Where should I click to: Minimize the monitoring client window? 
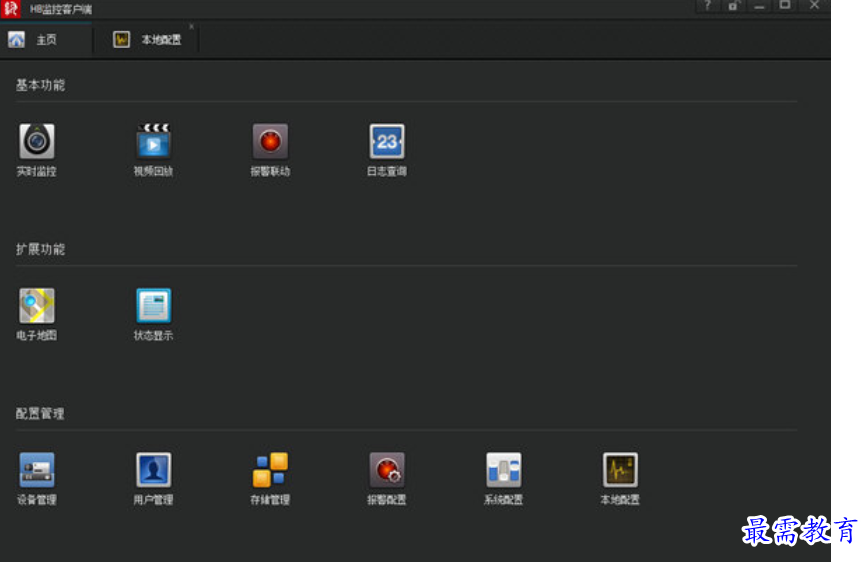[759, 6]
